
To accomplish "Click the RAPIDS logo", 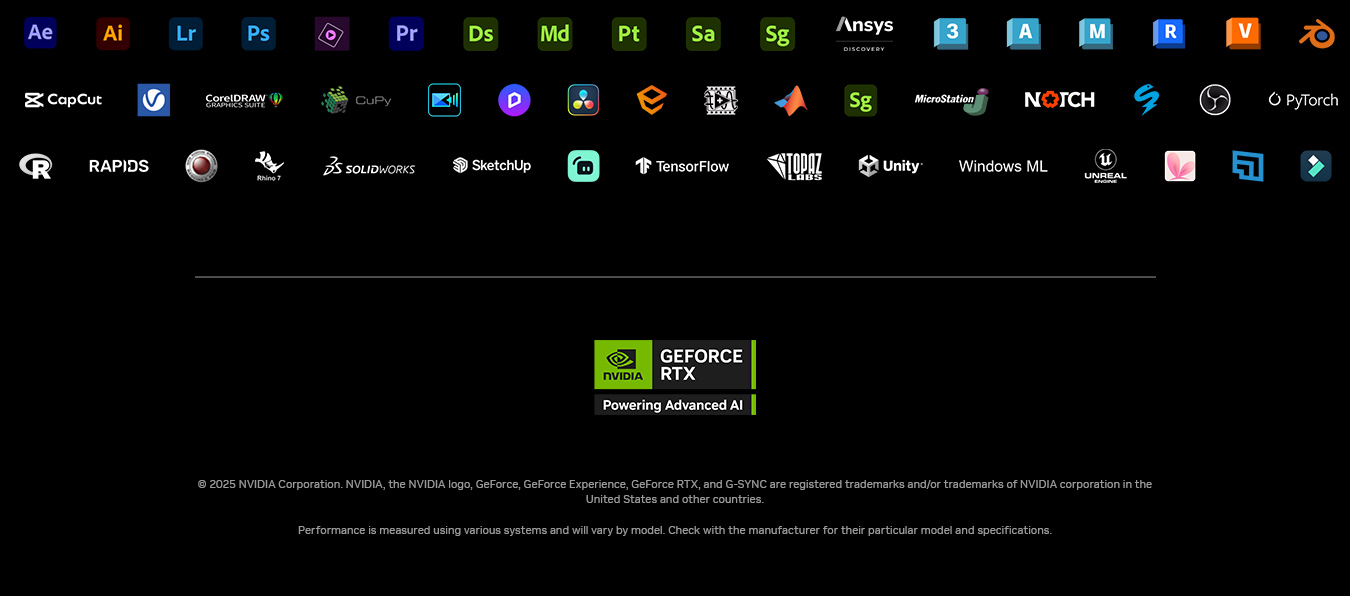I will (119, 166).
